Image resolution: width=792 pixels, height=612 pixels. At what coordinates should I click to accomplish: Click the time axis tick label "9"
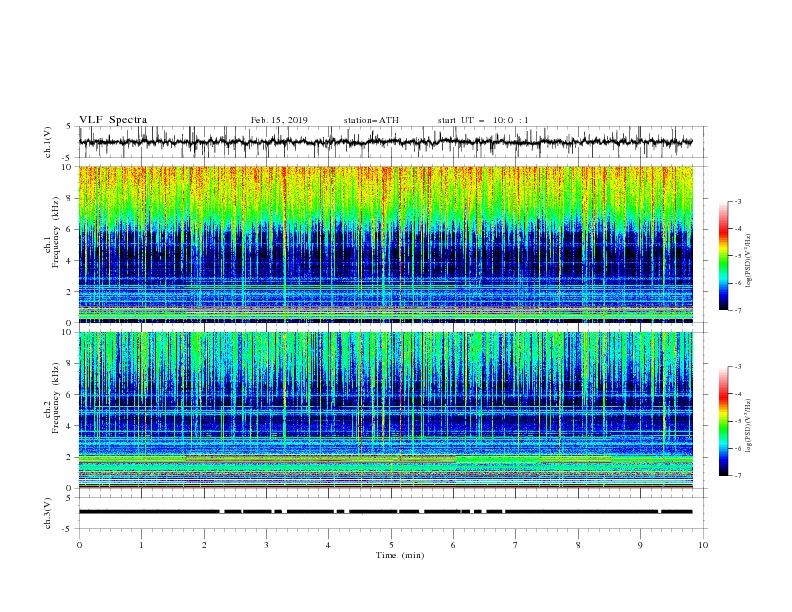[x=640, y=545]
